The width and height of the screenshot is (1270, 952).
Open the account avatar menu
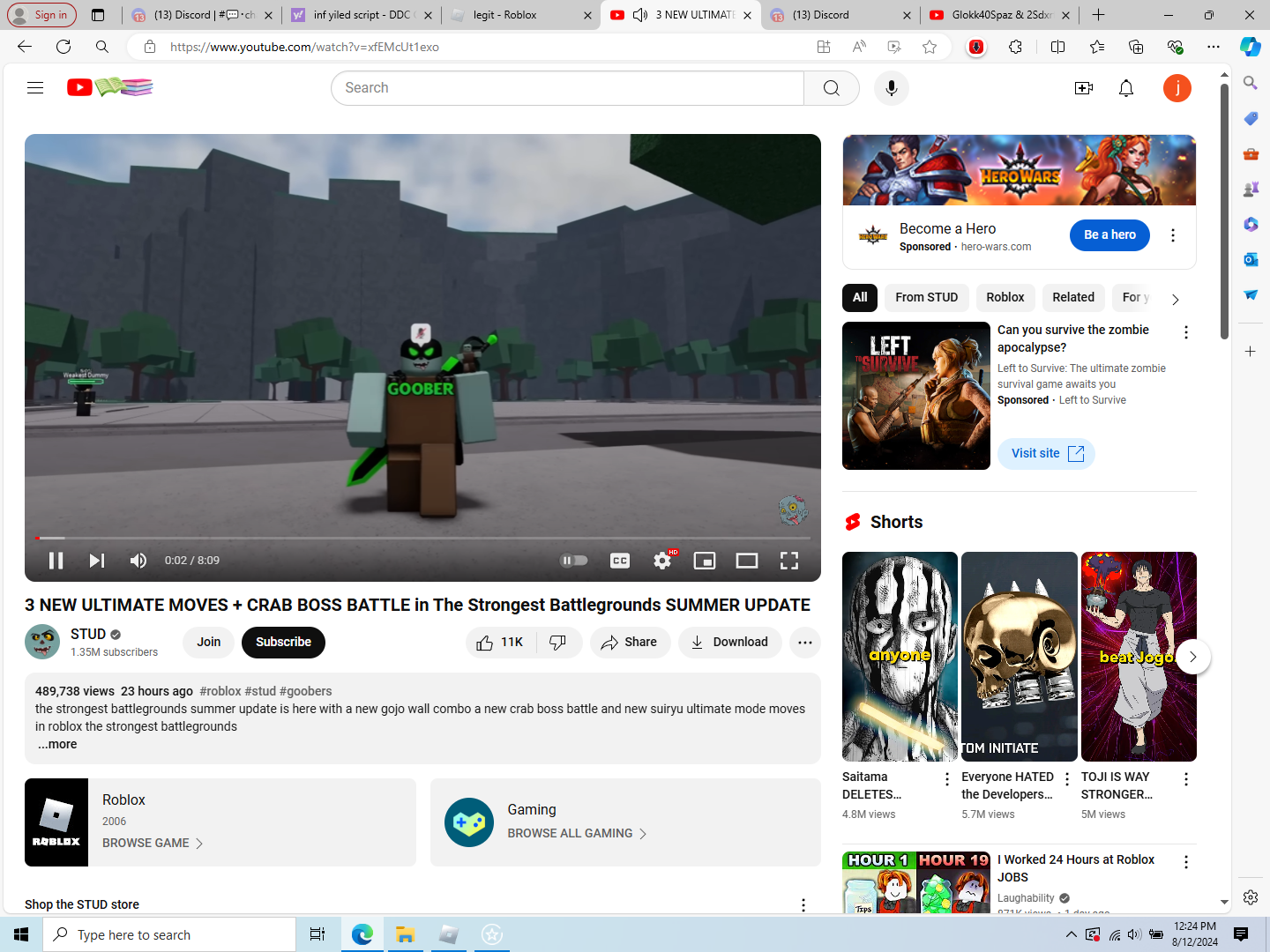click(1177, 88)
